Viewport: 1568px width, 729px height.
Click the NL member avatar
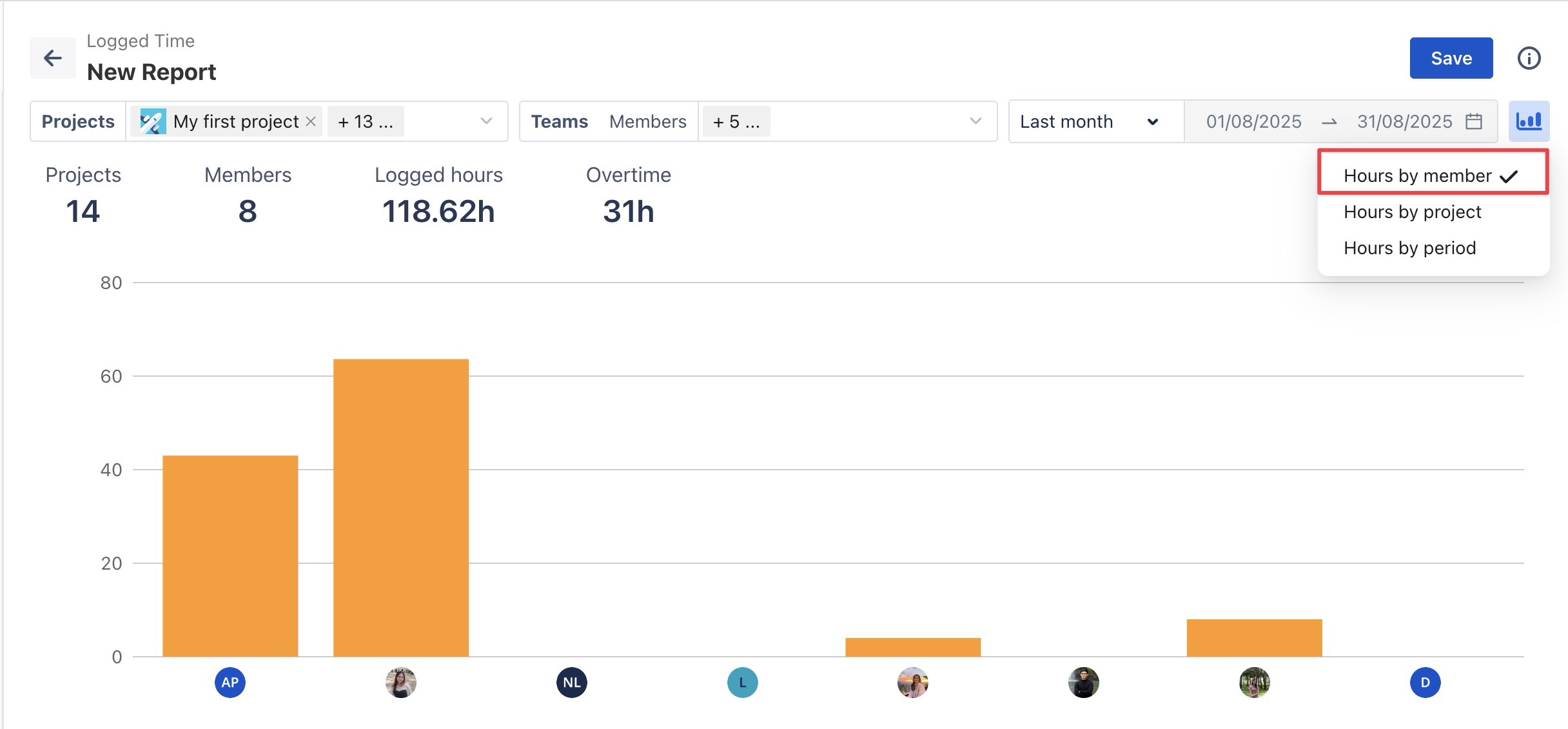click(x=571, y=683)
